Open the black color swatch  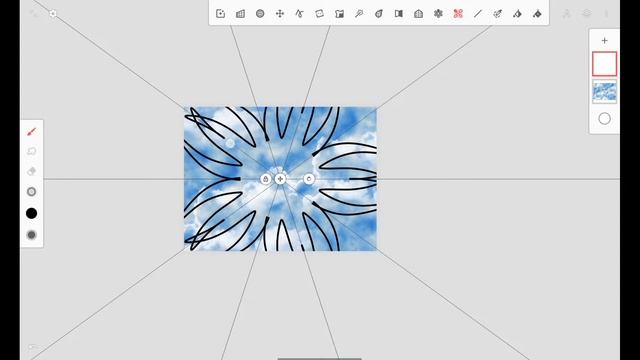point(31,213)
